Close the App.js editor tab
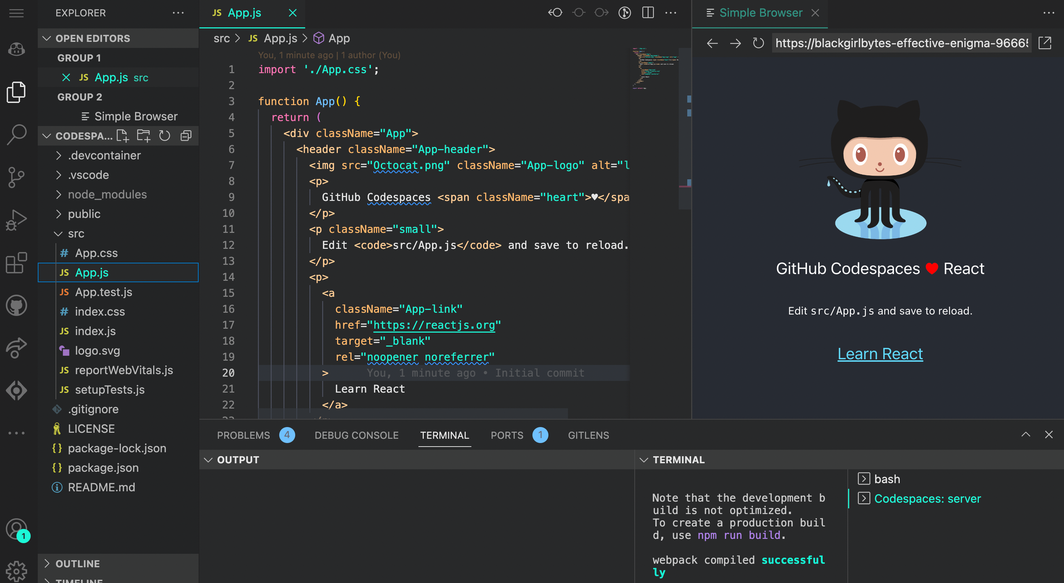This screenshot has height=583, width=1064. [x=292, y=13]
